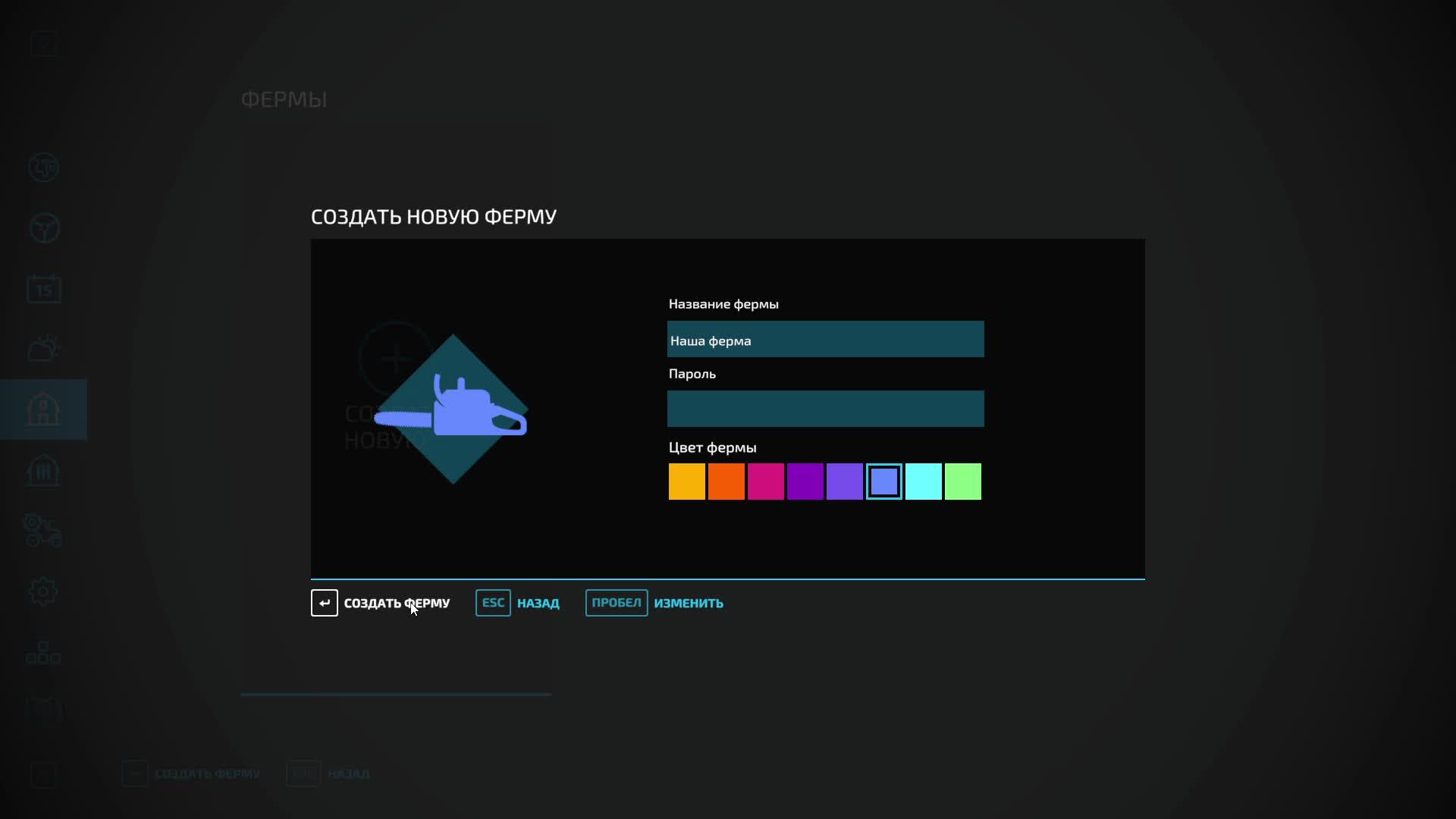Screen dimensions: 1456x819
Task: Open the weather sidebar icon
Action: pos(44,349)
